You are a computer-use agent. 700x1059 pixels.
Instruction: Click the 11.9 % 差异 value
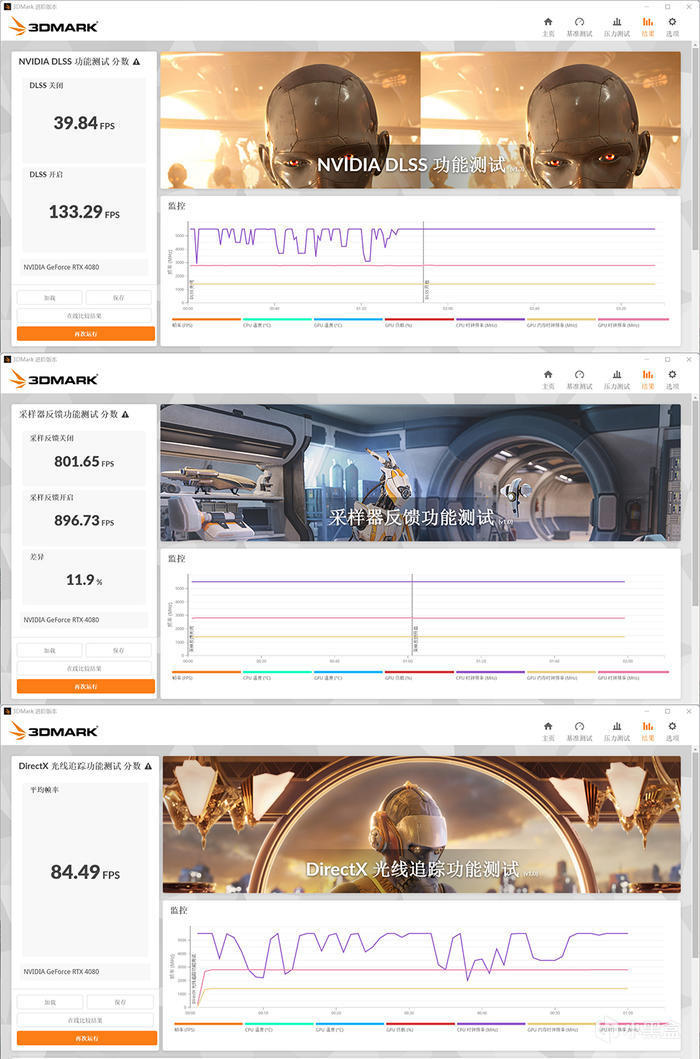tap(84, 580)
